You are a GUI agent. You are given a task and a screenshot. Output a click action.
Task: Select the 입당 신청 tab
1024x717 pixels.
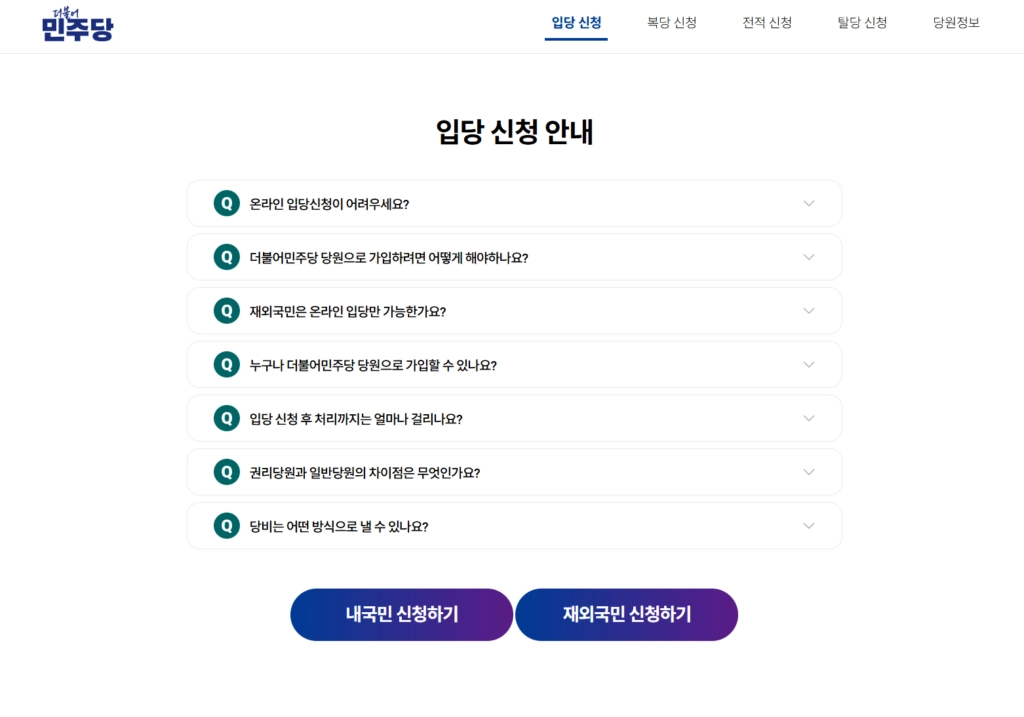click(x=576, y=23)
